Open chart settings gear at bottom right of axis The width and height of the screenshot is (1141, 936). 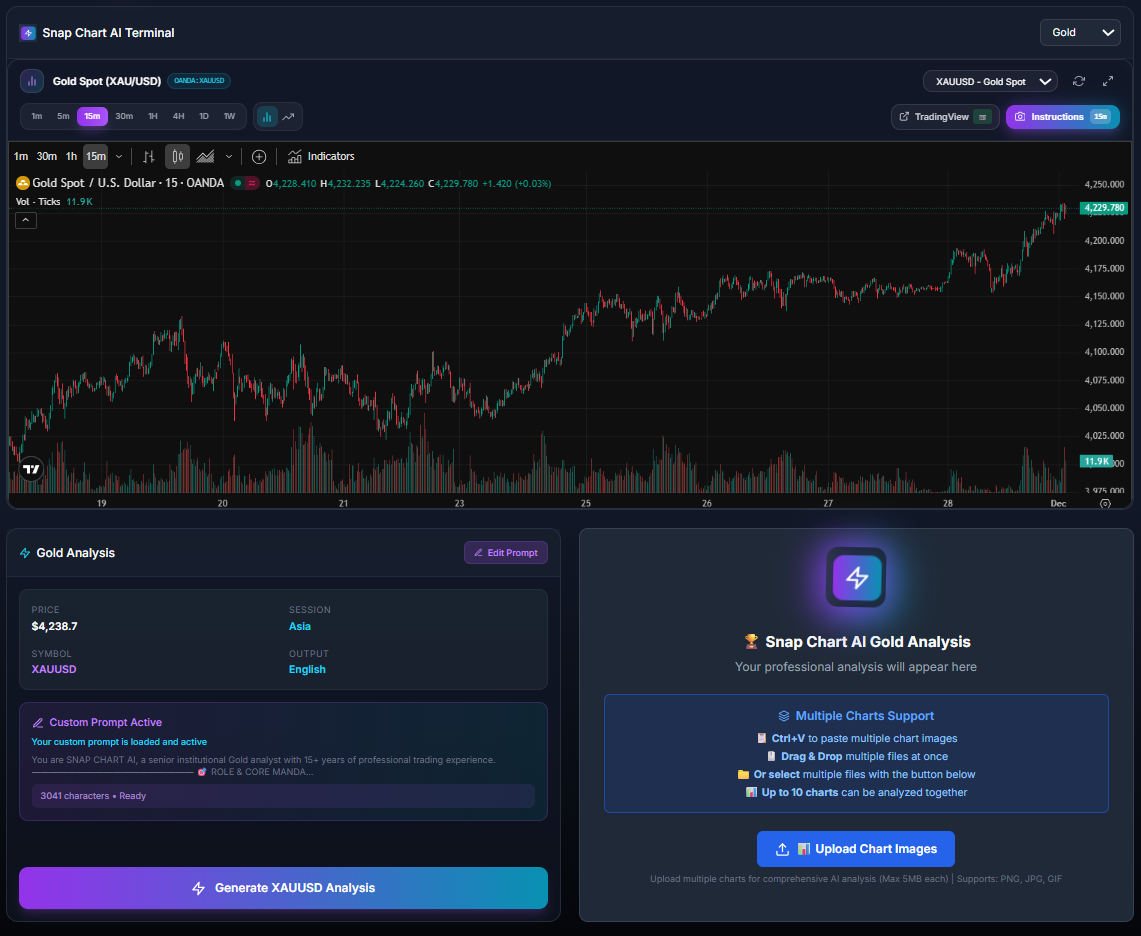1105,504
